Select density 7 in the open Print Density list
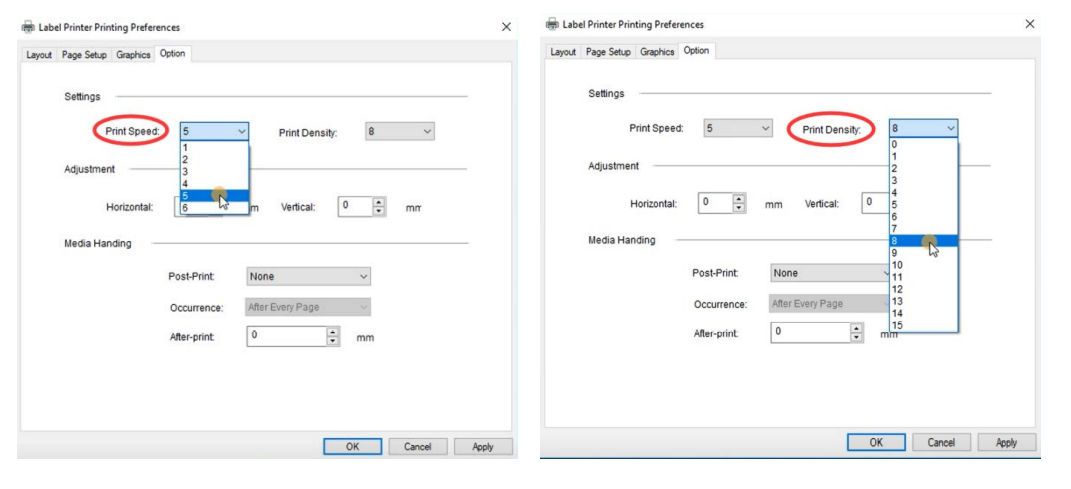The image size is (1071, 489). pyautogui.click(x=923, y=228)
